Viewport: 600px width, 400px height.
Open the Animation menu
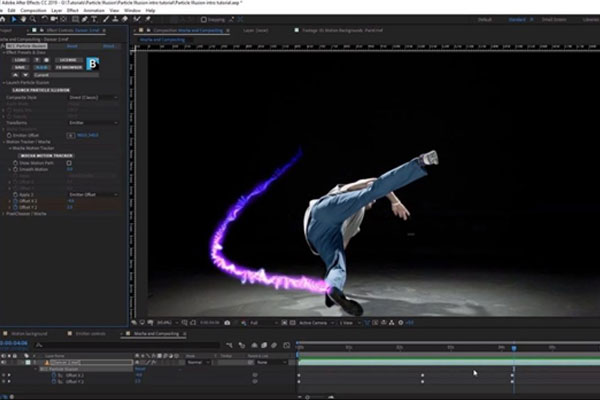tap(94, 10)
